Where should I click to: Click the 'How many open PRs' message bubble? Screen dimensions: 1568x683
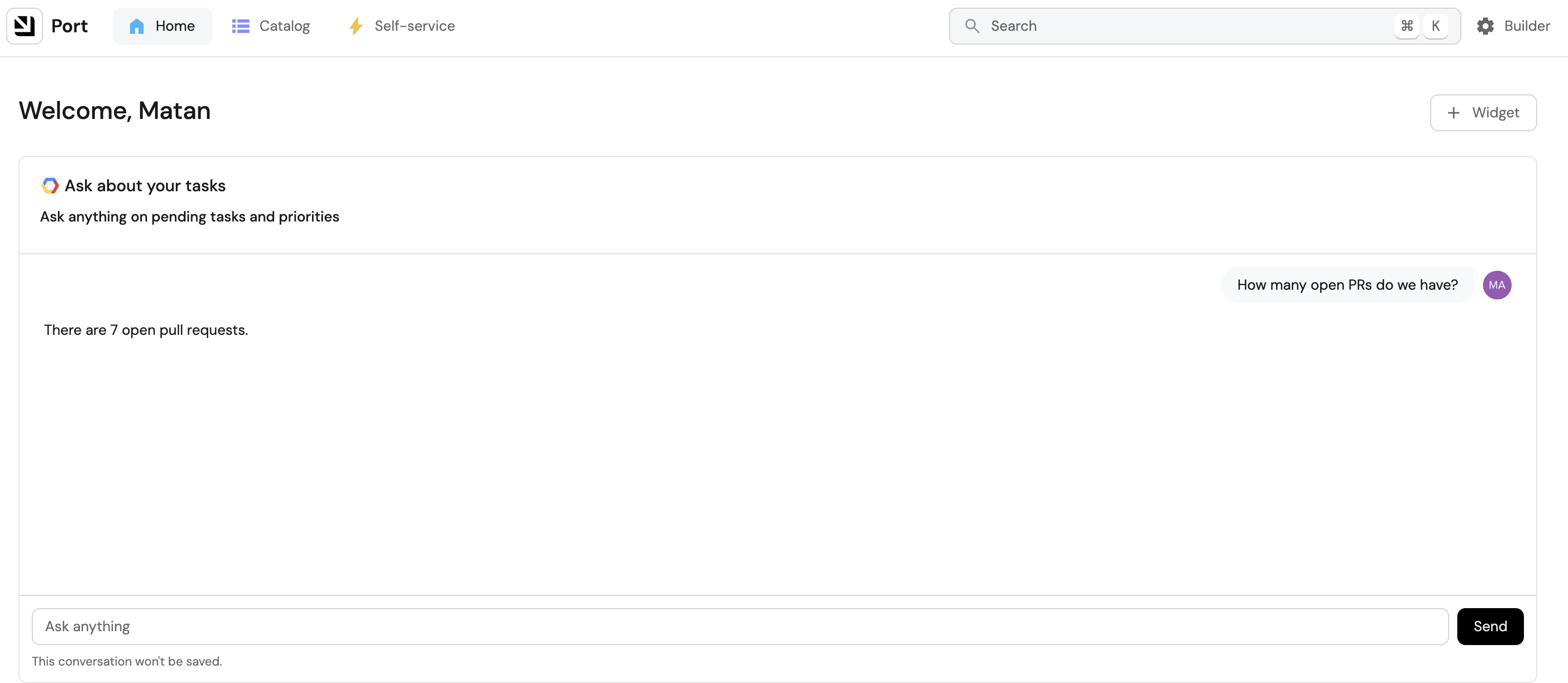point(1347,285)
